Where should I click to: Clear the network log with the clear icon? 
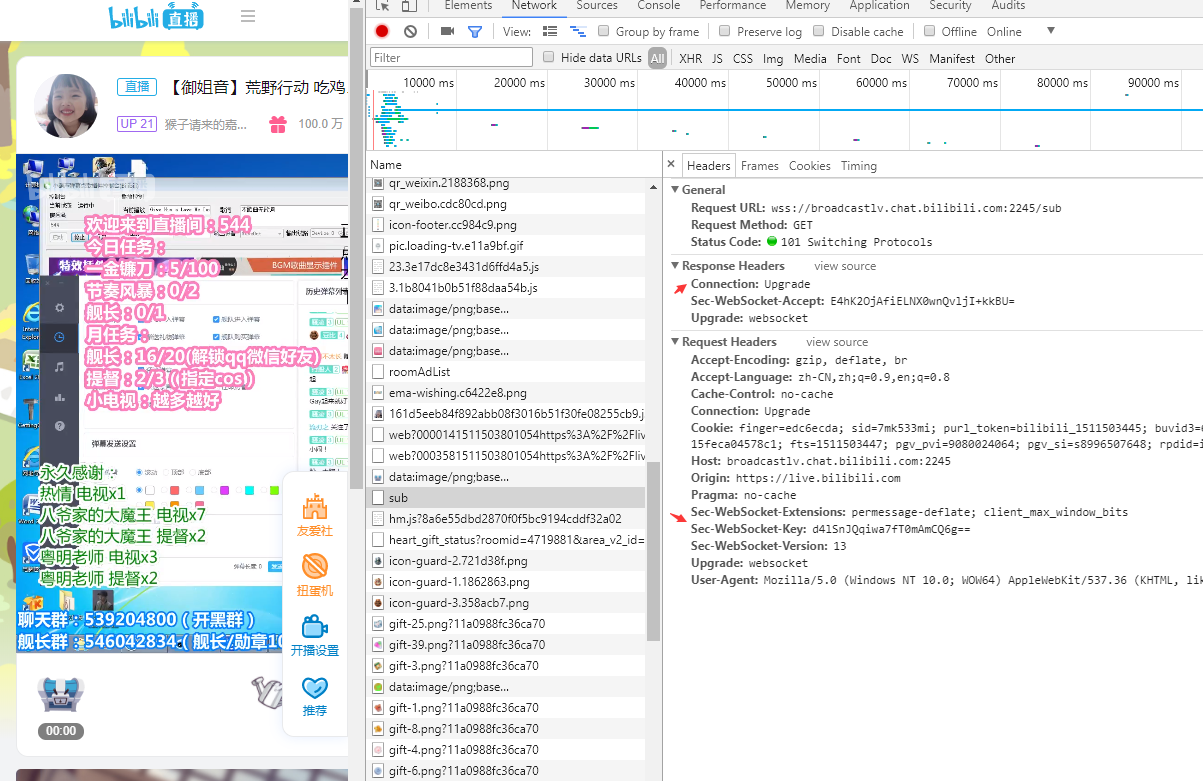tap(410, 31)
